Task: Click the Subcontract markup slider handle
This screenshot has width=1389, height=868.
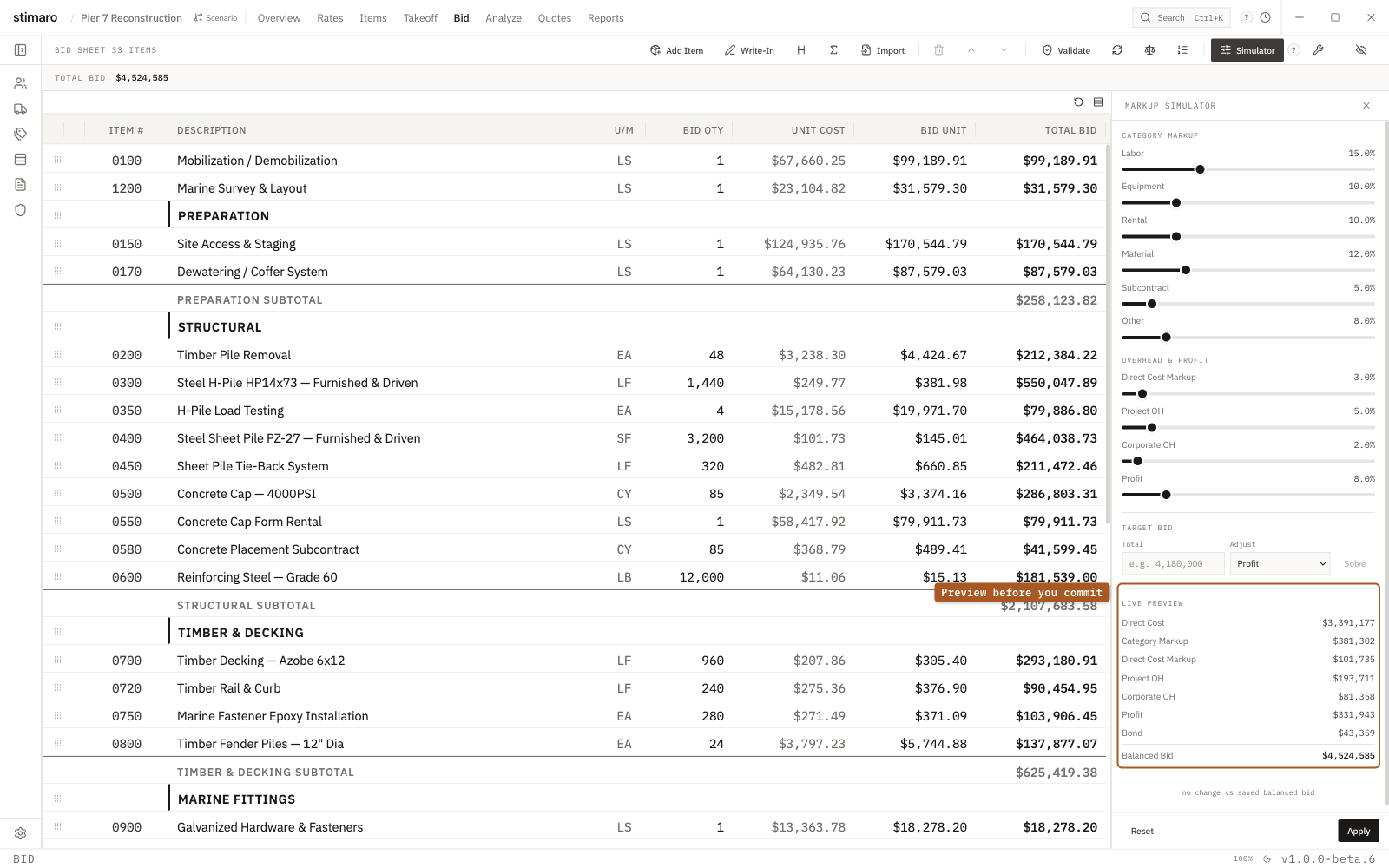Action: point(1152,304)
